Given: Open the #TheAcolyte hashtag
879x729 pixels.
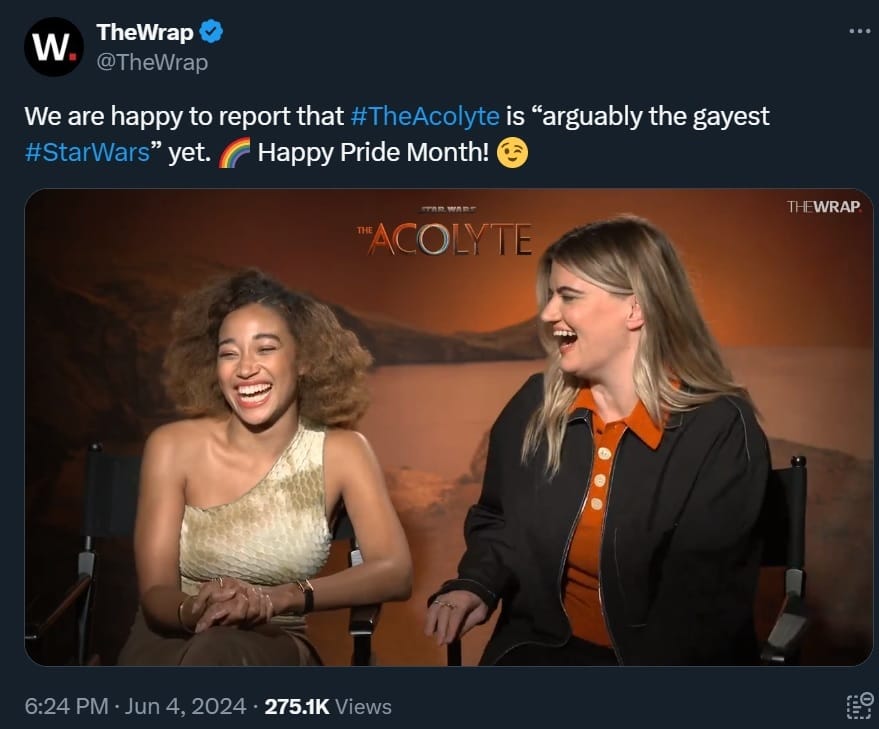Looking at the screenshot, I should click(424, 117).
